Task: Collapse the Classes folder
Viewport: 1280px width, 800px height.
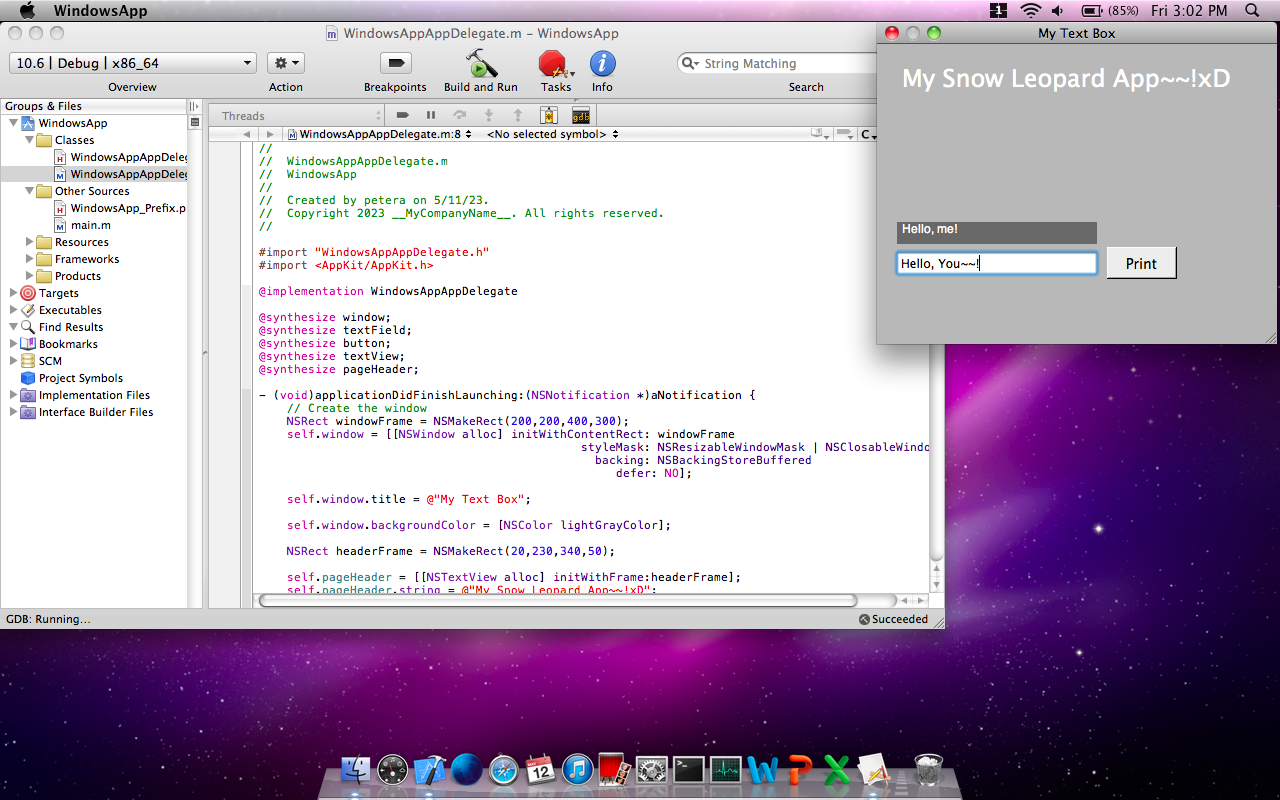Action: (x=30, y=140)
